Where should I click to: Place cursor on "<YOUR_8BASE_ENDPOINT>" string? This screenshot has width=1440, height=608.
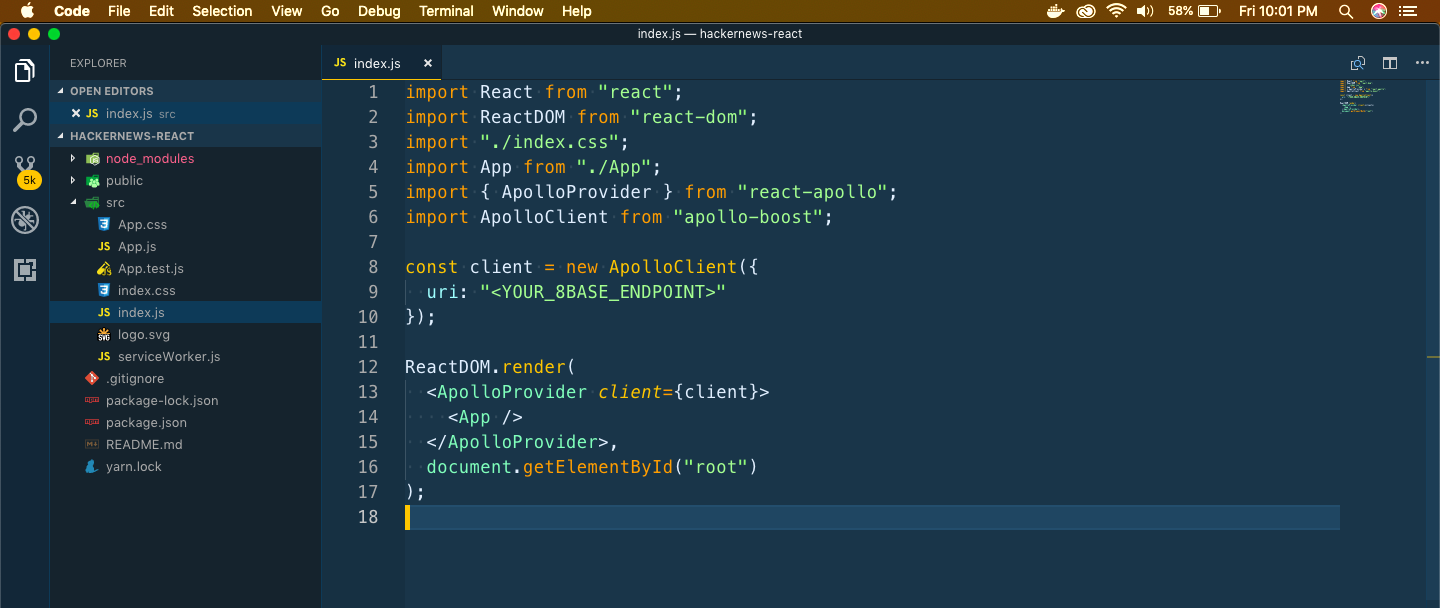(x=603, y=292)
